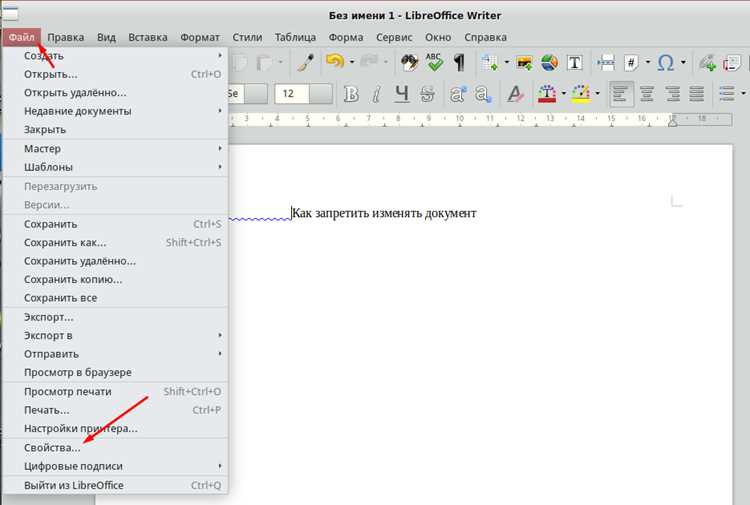Viewport: 750px width, 505px height.
Task: Choose Экспорт... menu entry
Action: pyautogui.click(x=115, y=317)
